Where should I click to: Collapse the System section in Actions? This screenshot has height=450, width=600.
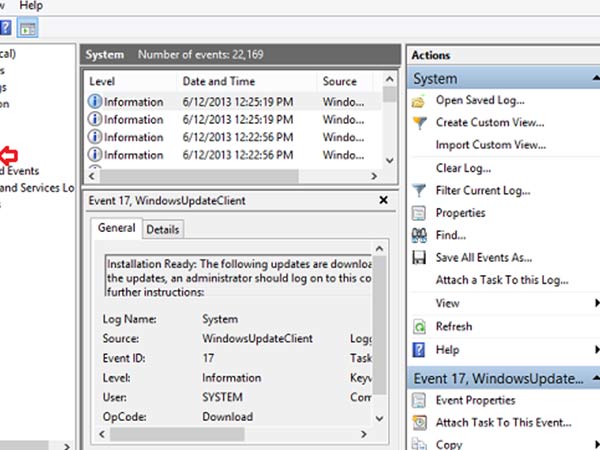point(595,78)
